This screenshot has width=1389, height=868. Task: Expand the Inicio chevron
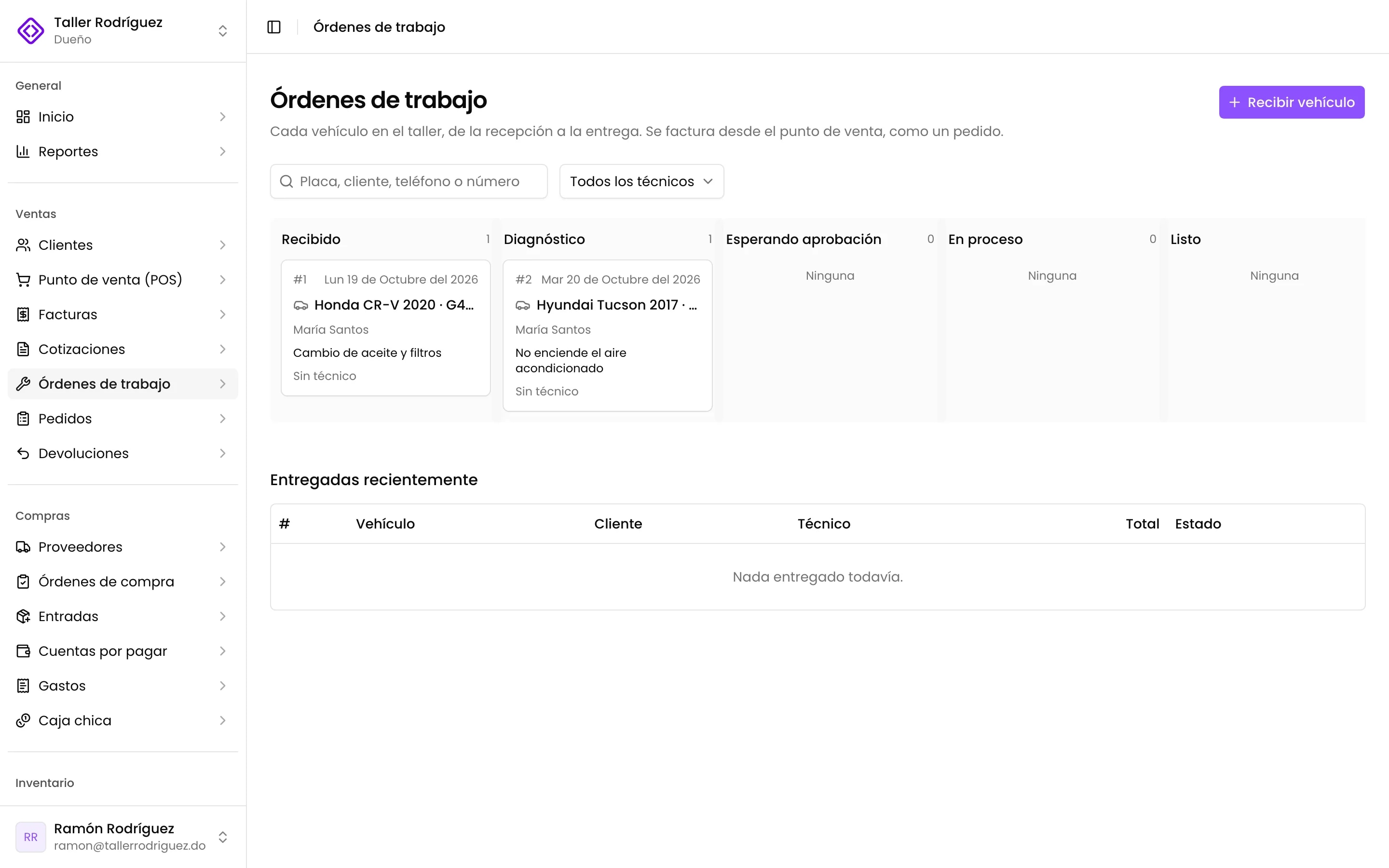(x=223, y=117)
